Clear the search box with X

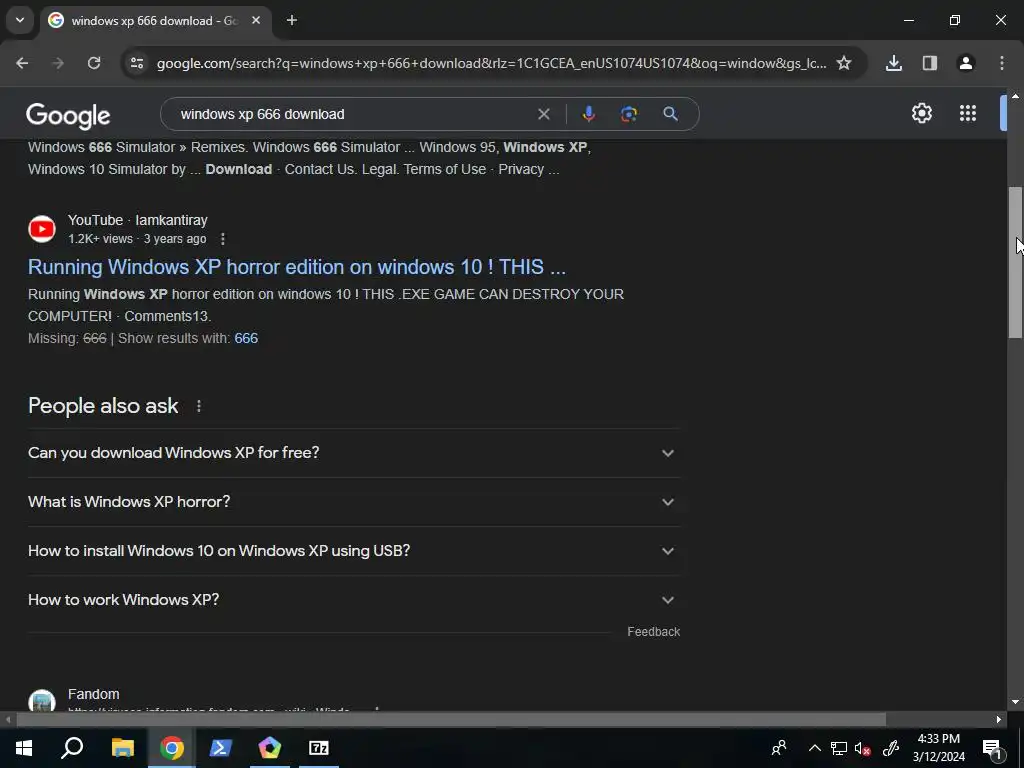543,114
